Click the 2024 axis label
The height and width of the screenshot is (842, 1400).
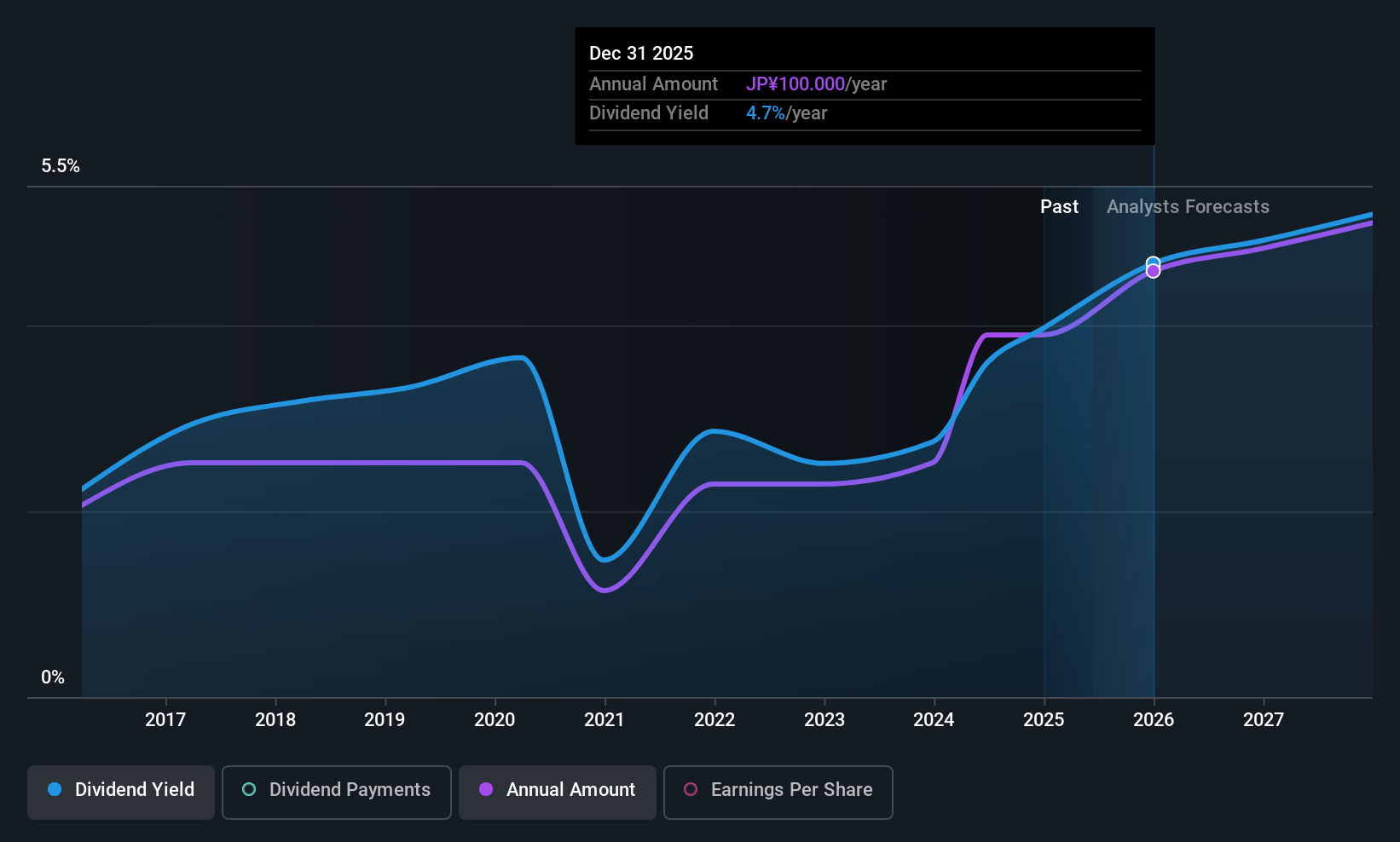[934, 719]
